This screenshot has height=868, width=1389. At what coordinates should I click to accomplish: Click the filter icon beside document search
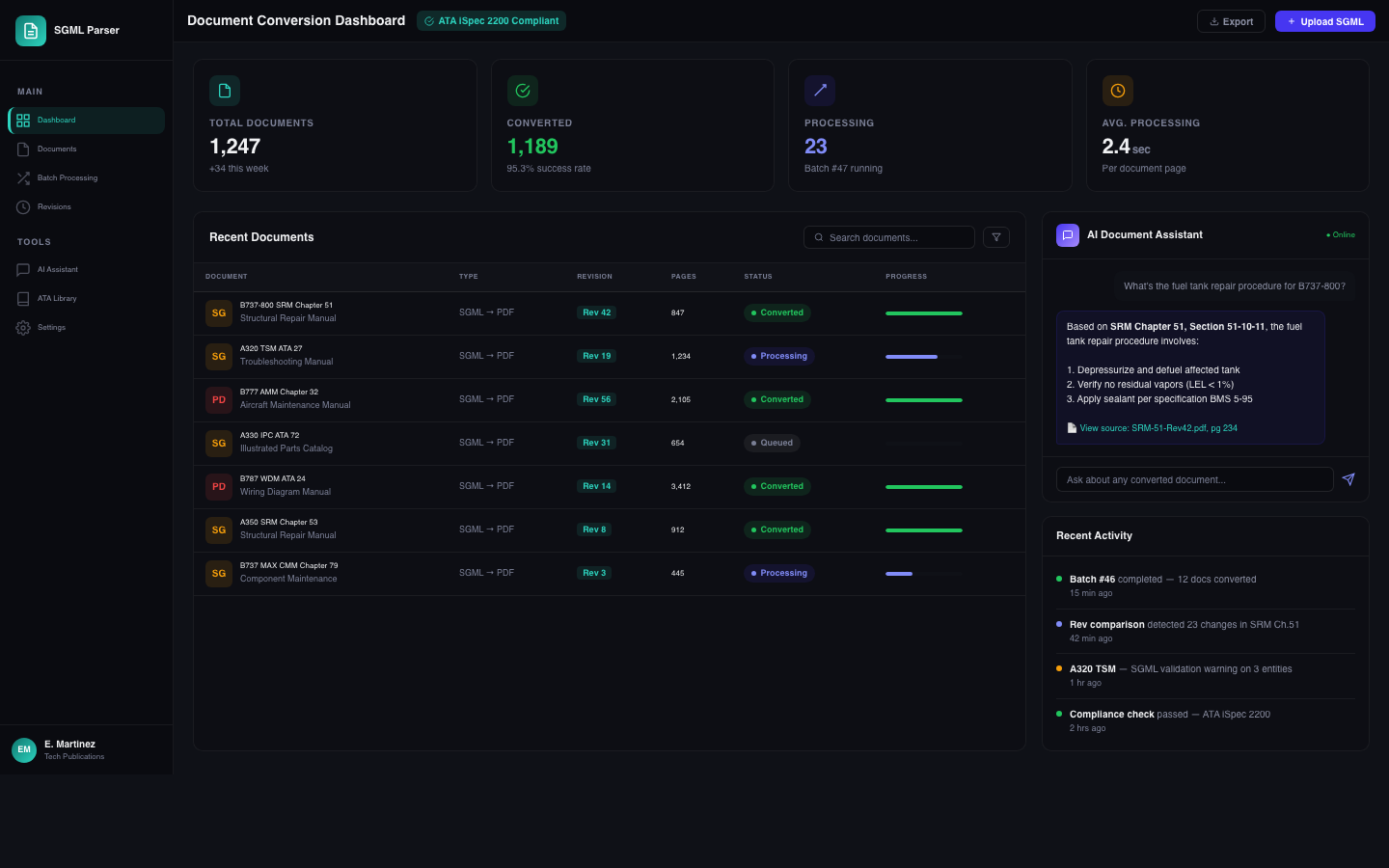click(996, 237)
